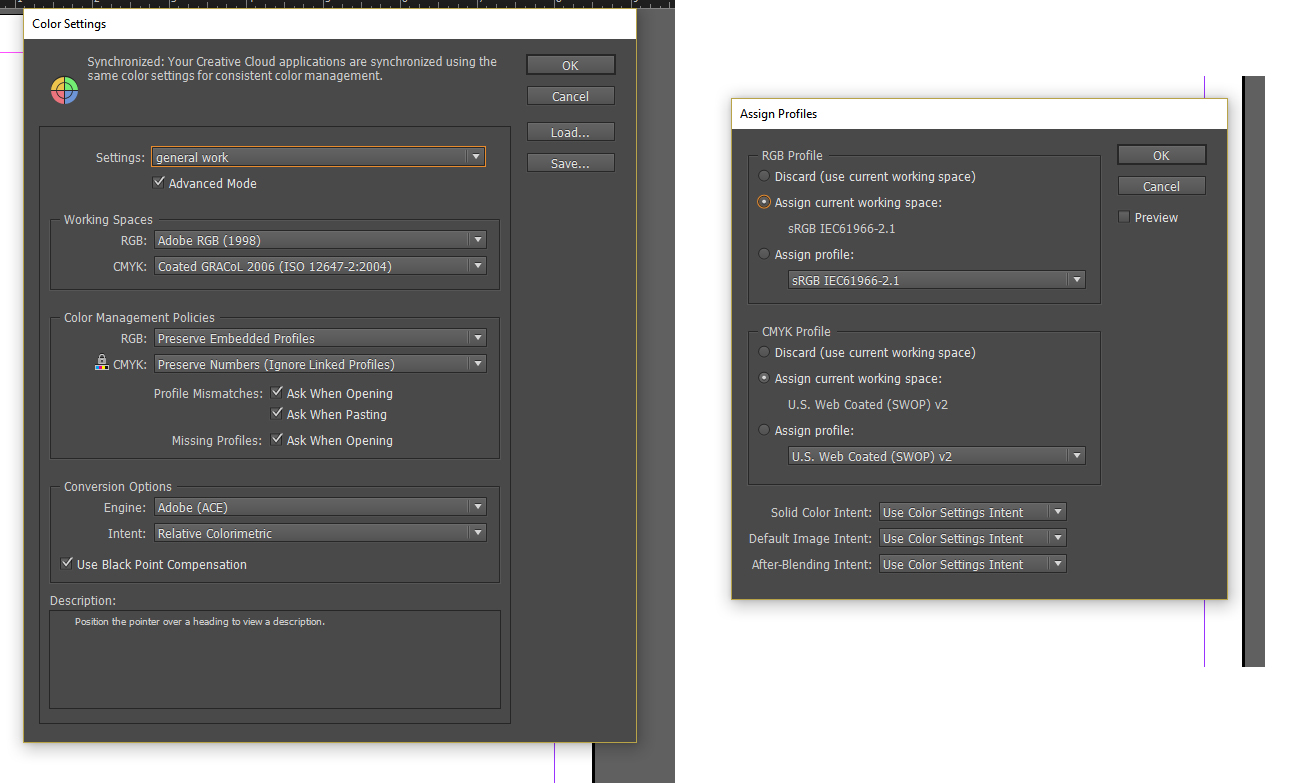
Task: Open the After-Blending Intent dropdown
Action: click(1058, 563)
